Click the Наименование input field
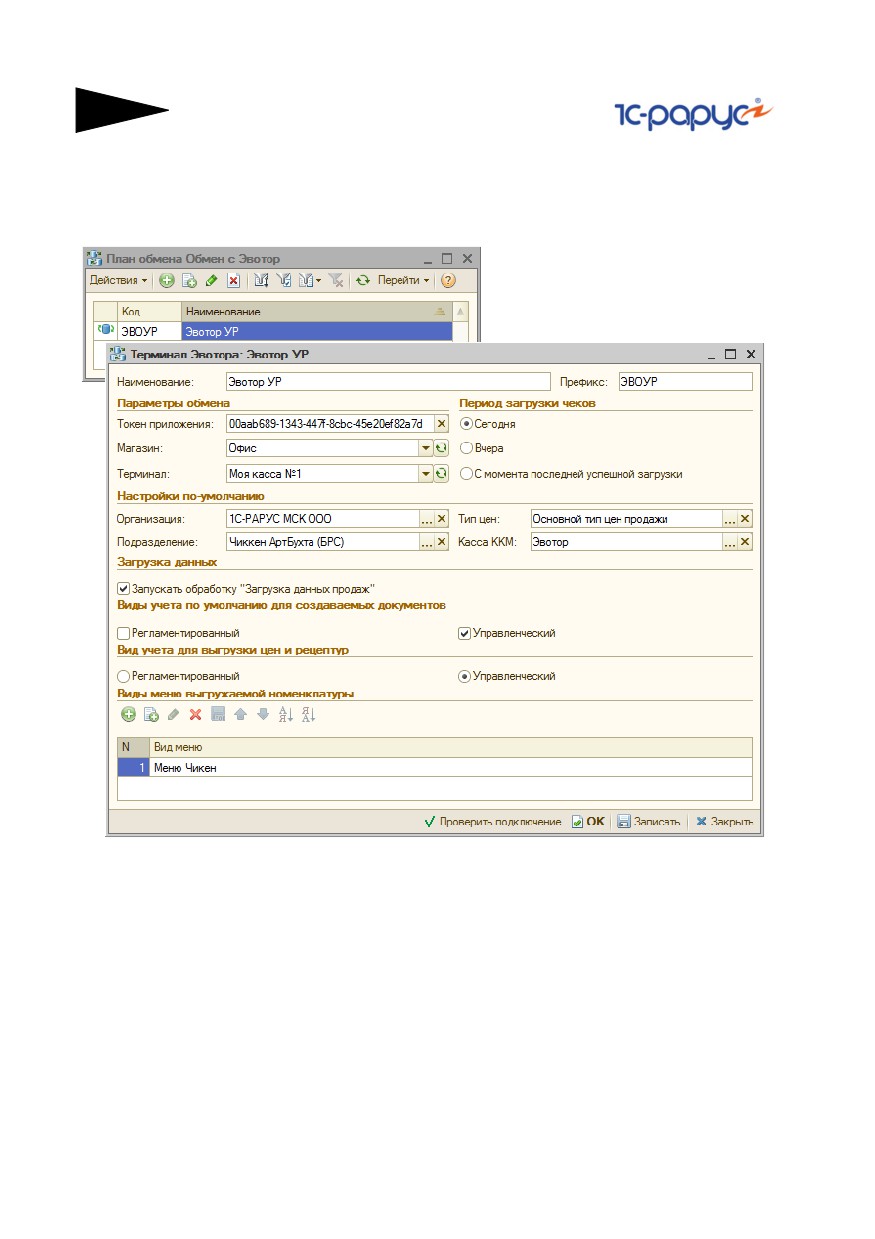The height and width of the screenshot is (1239, 875). pyautogui.click(x=388, y=381)
